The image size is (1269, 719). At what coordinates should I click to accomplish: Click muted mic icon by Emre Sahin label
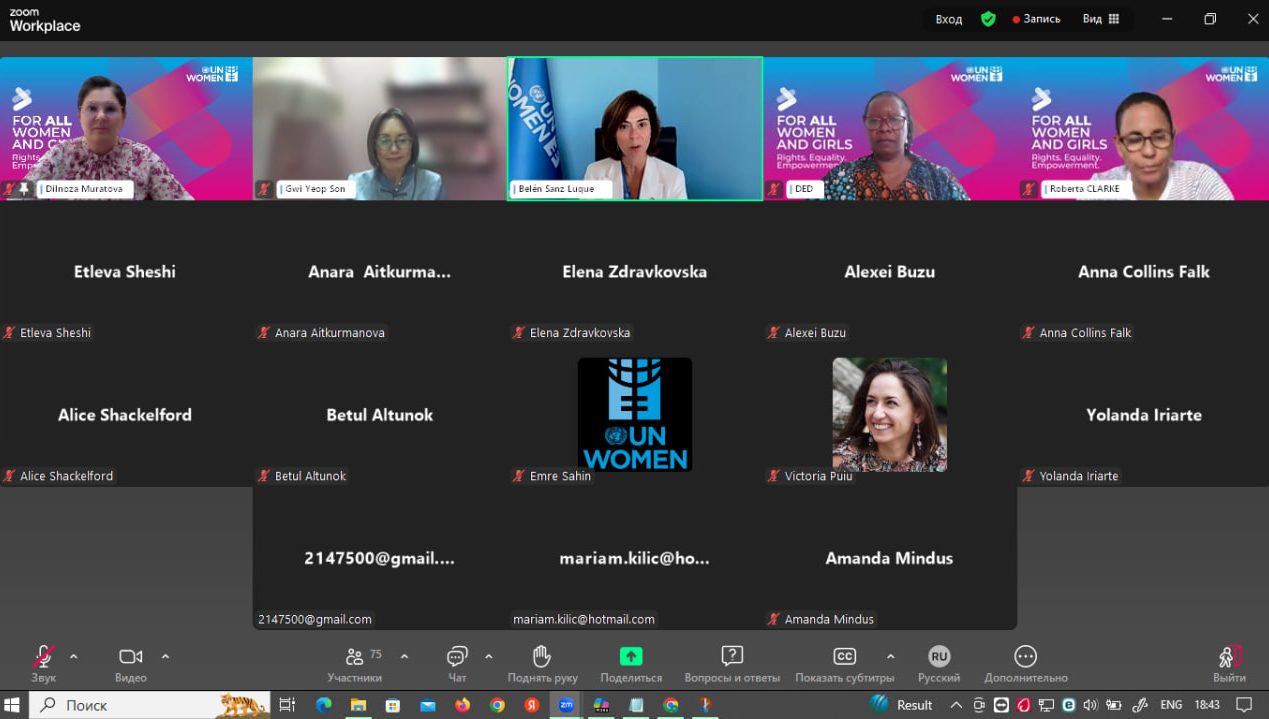[x=519, y=476]
